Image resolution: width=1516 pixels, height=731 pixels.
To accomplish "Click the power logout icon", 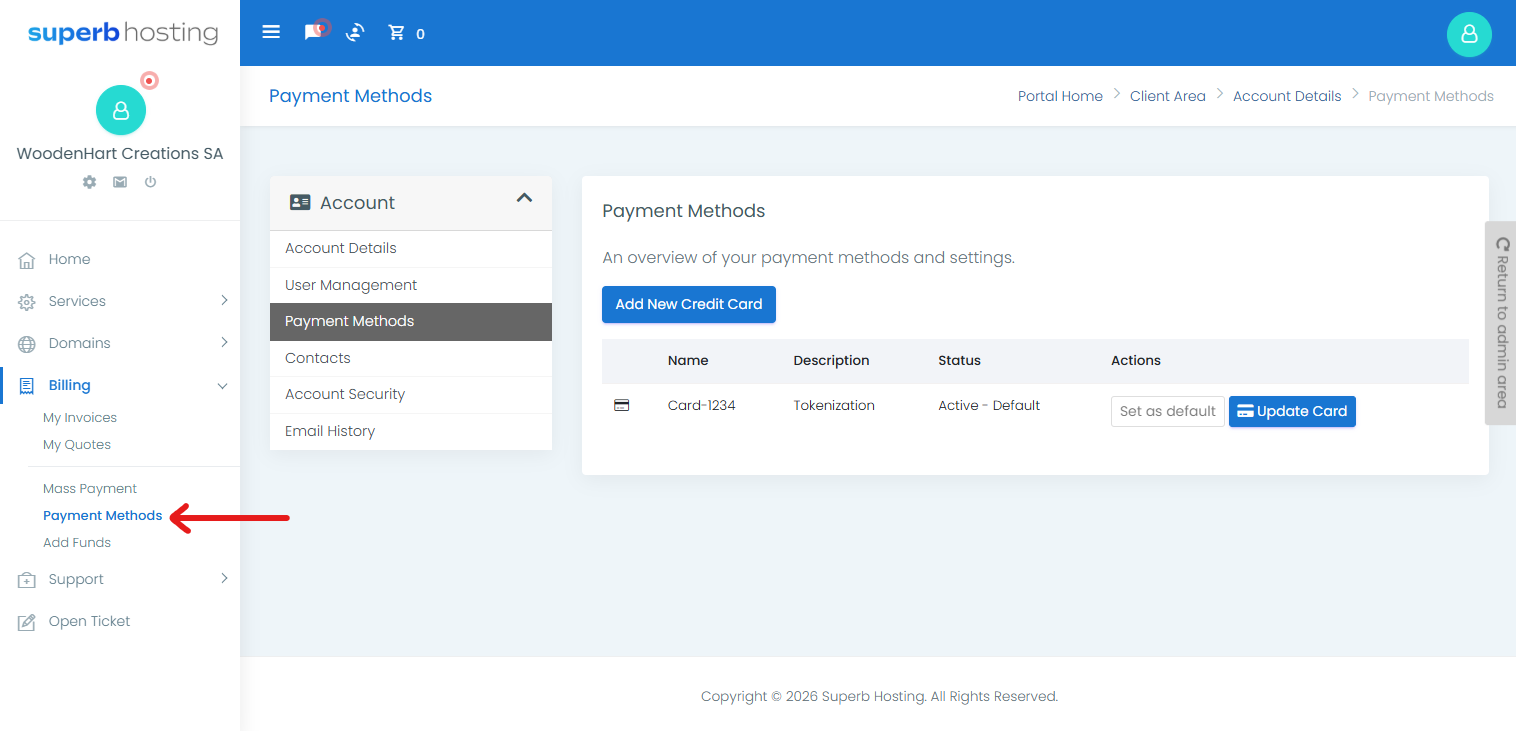I will 150,182.
